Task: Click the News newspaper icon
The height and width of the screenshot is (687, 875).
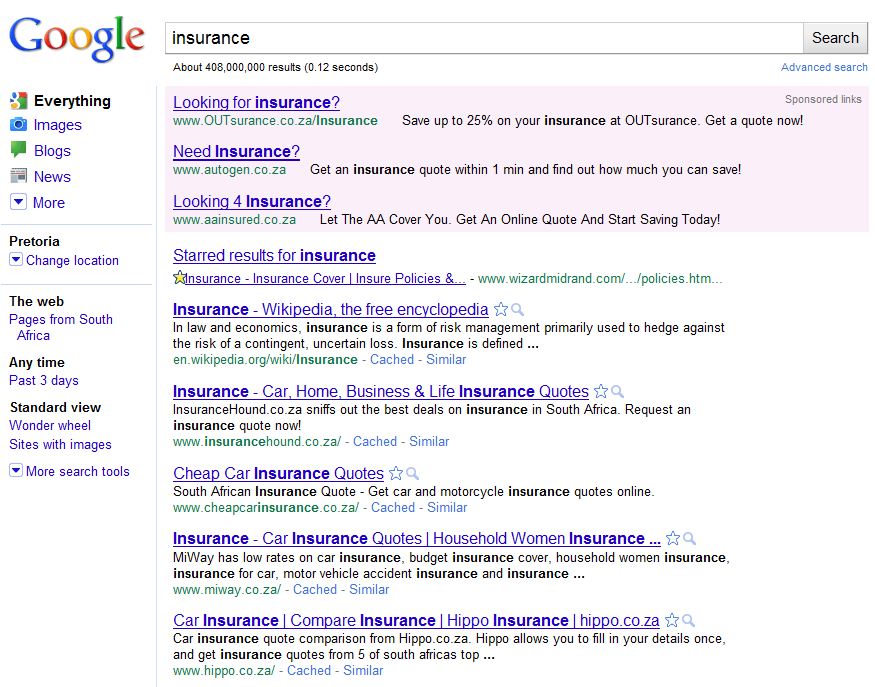Action: [18, 176]
